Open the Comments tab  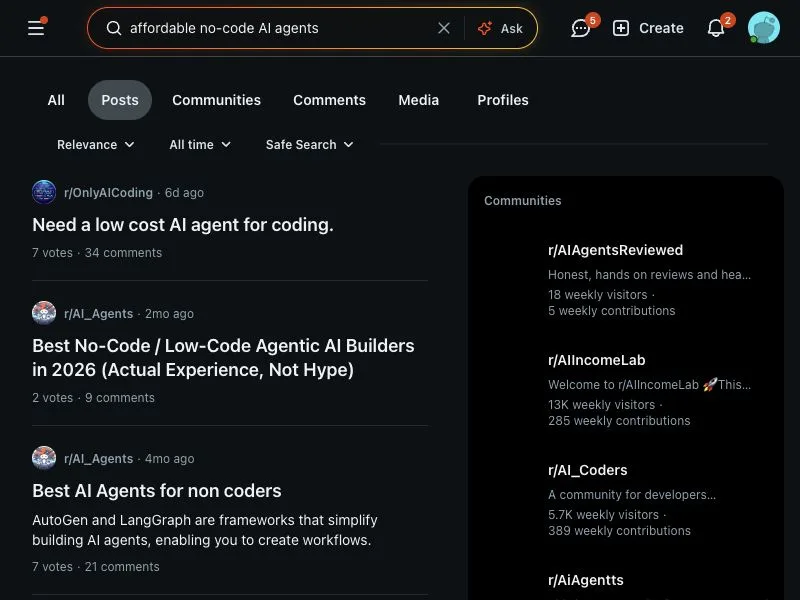(x=329, y=100)
